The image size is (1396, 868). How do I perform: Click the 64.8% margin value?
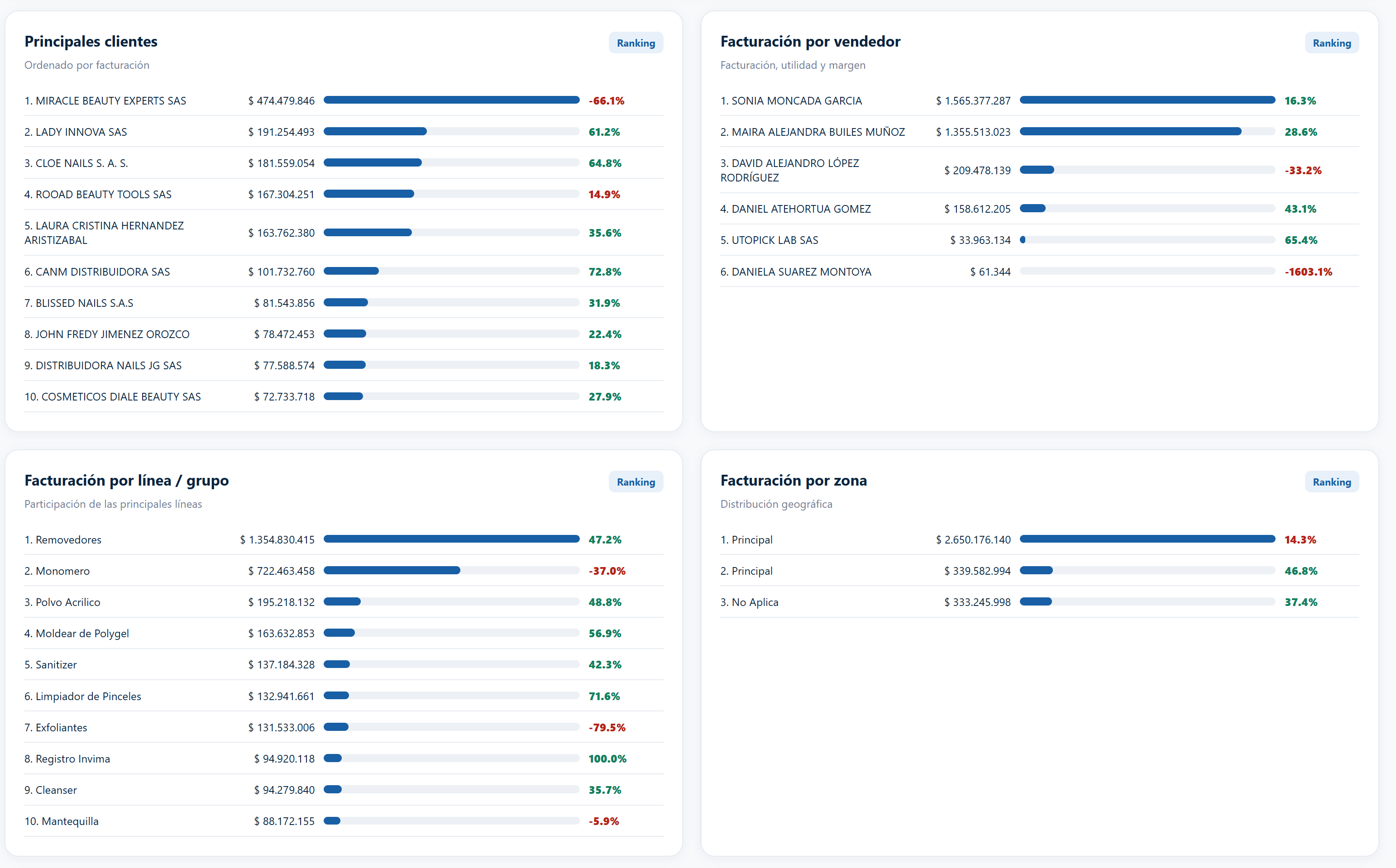click(605, 164)
